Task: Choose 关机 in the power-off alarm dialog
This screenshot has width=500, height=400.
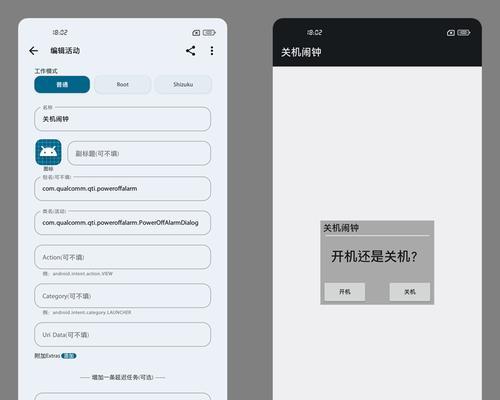Action: click(410, 292)
